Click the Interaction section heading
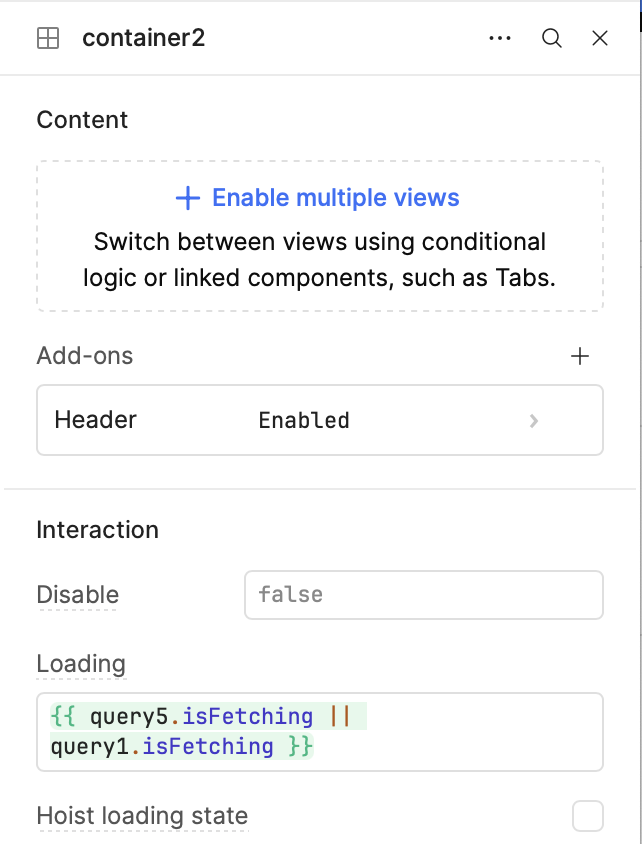This screenshot has height=844, width=642. click(x=97, y=530)
